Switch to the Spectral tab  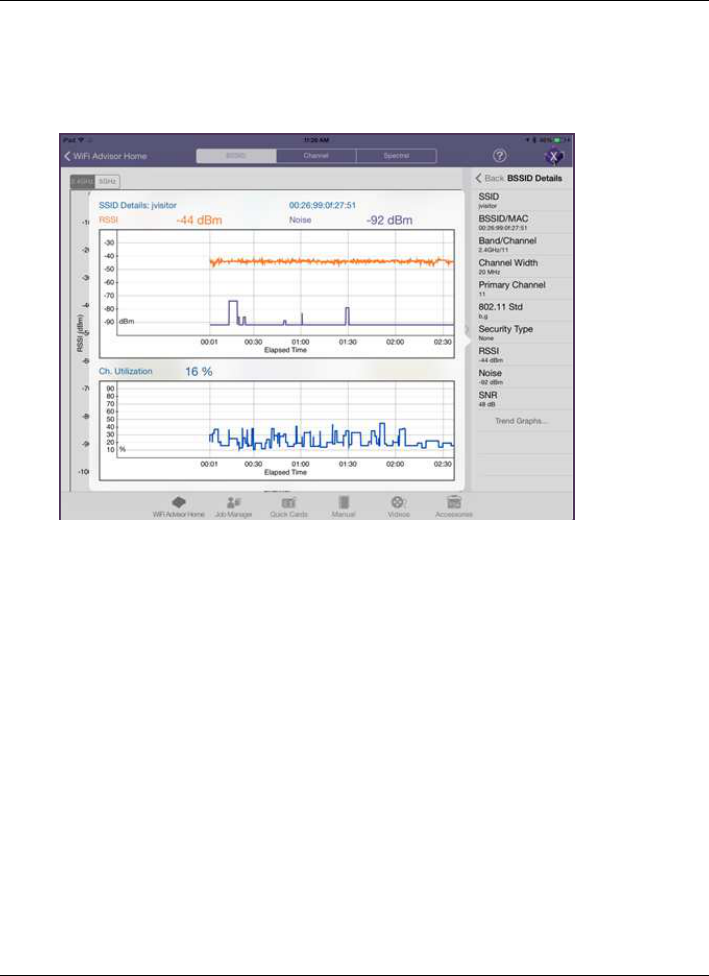pyautogui.click(x=397, y=156)
